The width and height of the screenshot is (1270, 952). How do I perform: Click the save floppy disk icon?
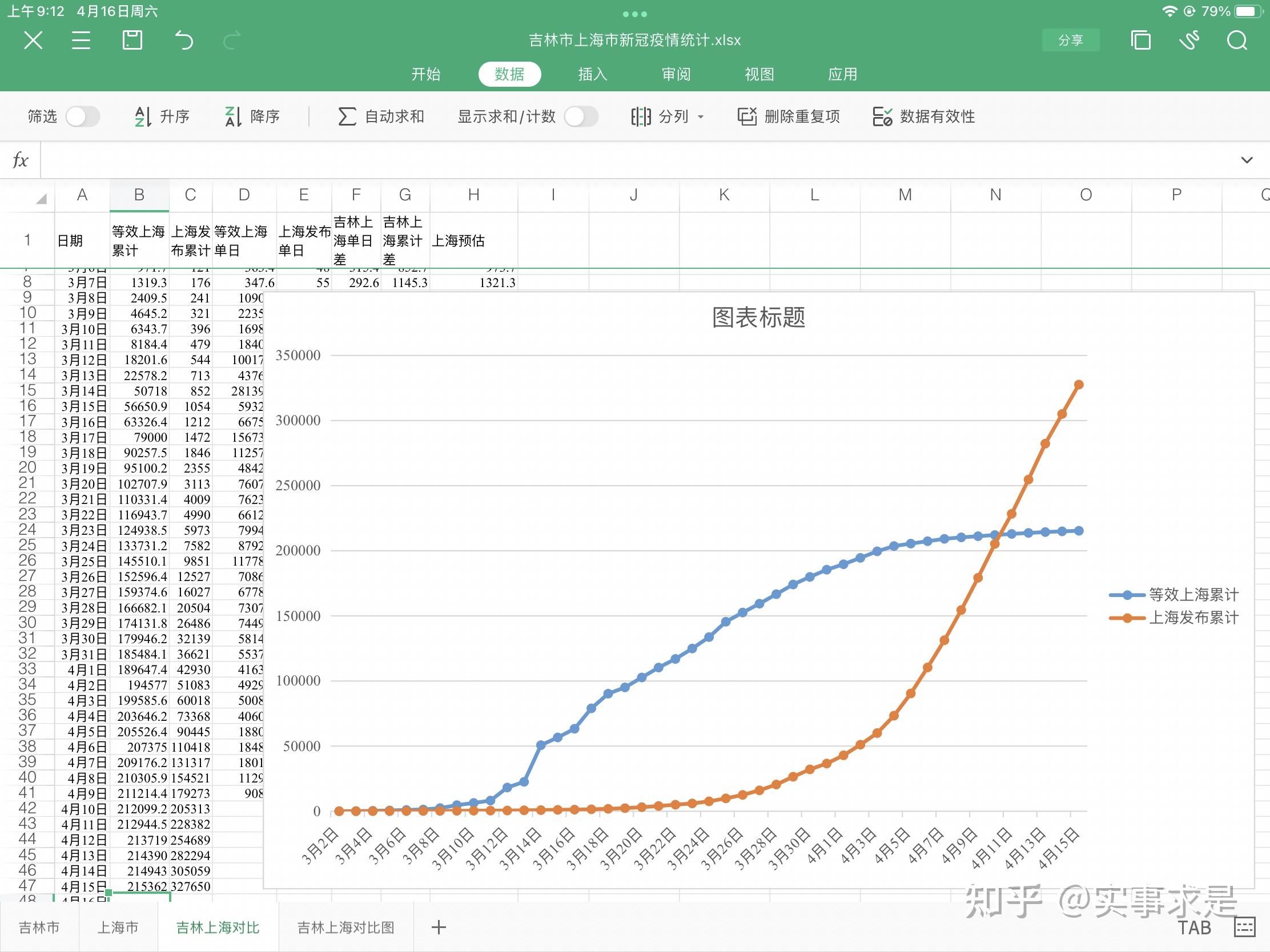[132, 40]
